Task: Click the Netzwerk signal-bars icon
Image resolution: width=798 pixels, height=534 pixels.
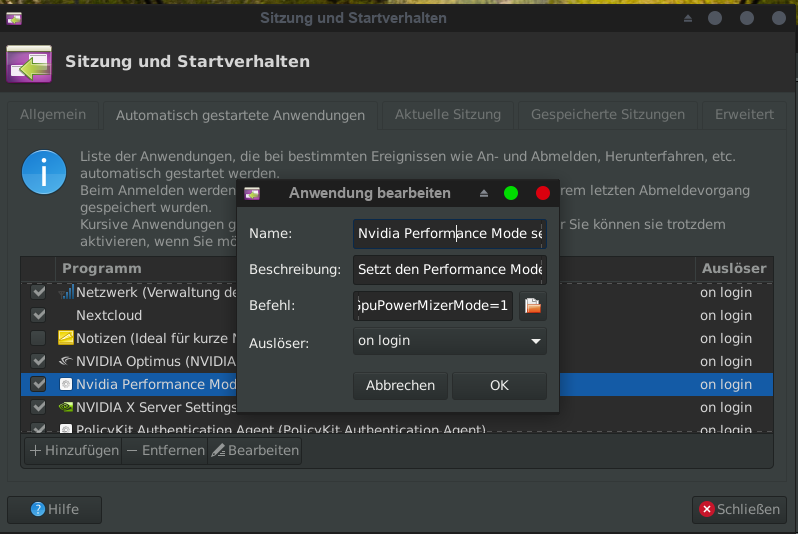Action: 67,292
